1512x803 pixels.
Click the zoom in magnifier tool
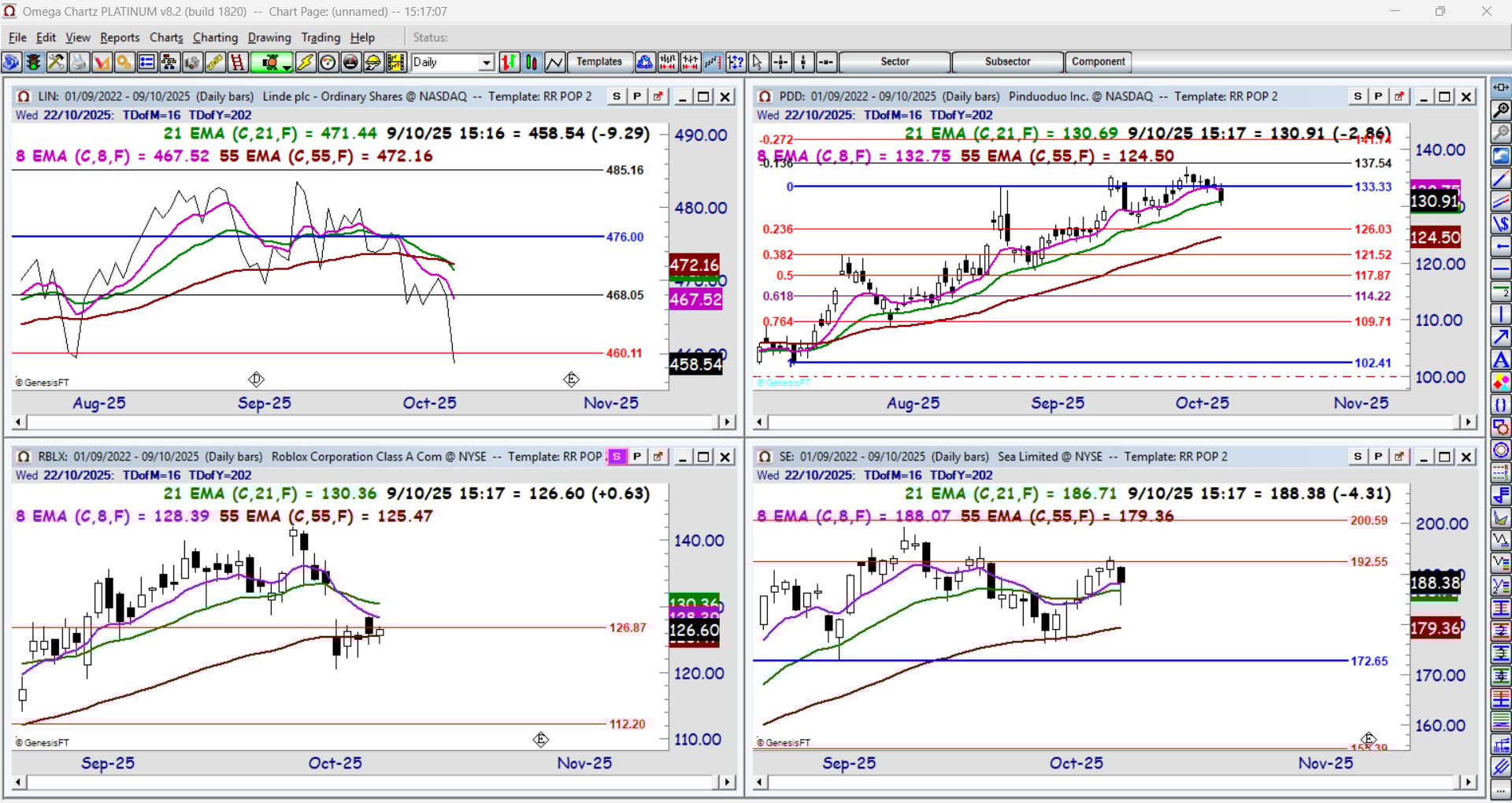click(1501, 110)
